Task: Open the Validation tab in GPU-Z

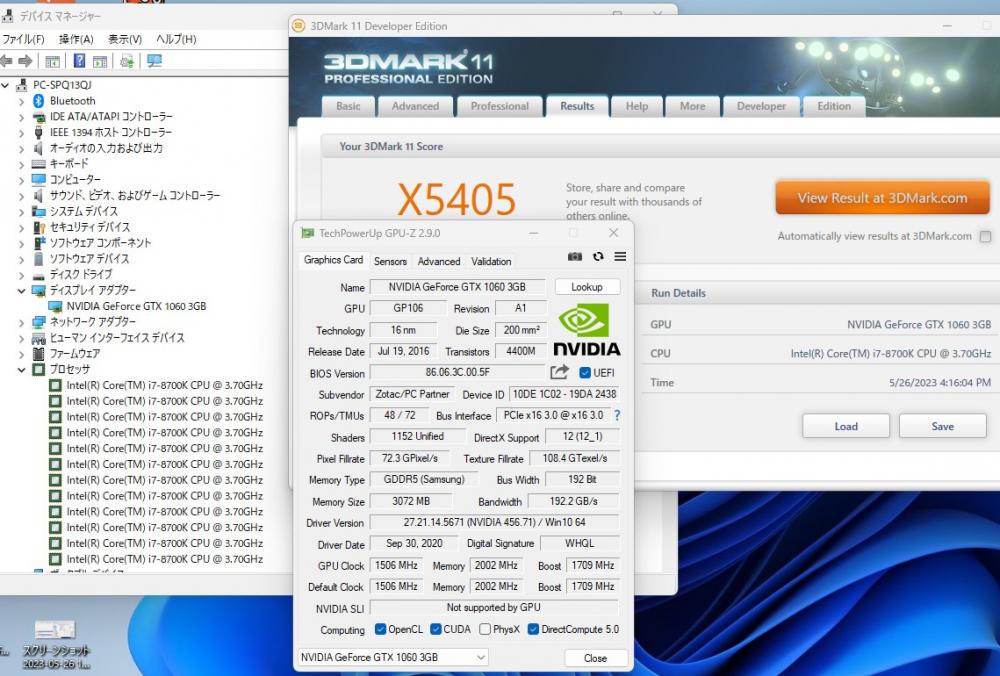Action: [491, 261]
